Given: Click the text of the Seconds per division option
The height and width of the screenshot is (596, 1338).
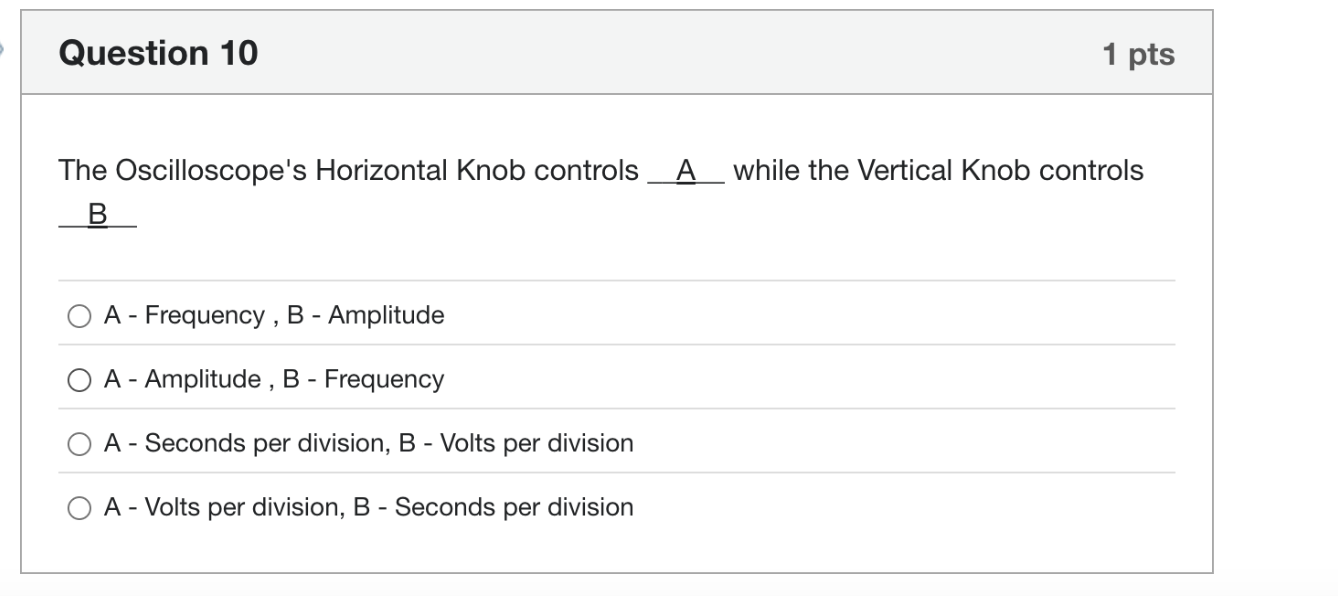Looking at the screenshot, I should [x=370, y=443].
